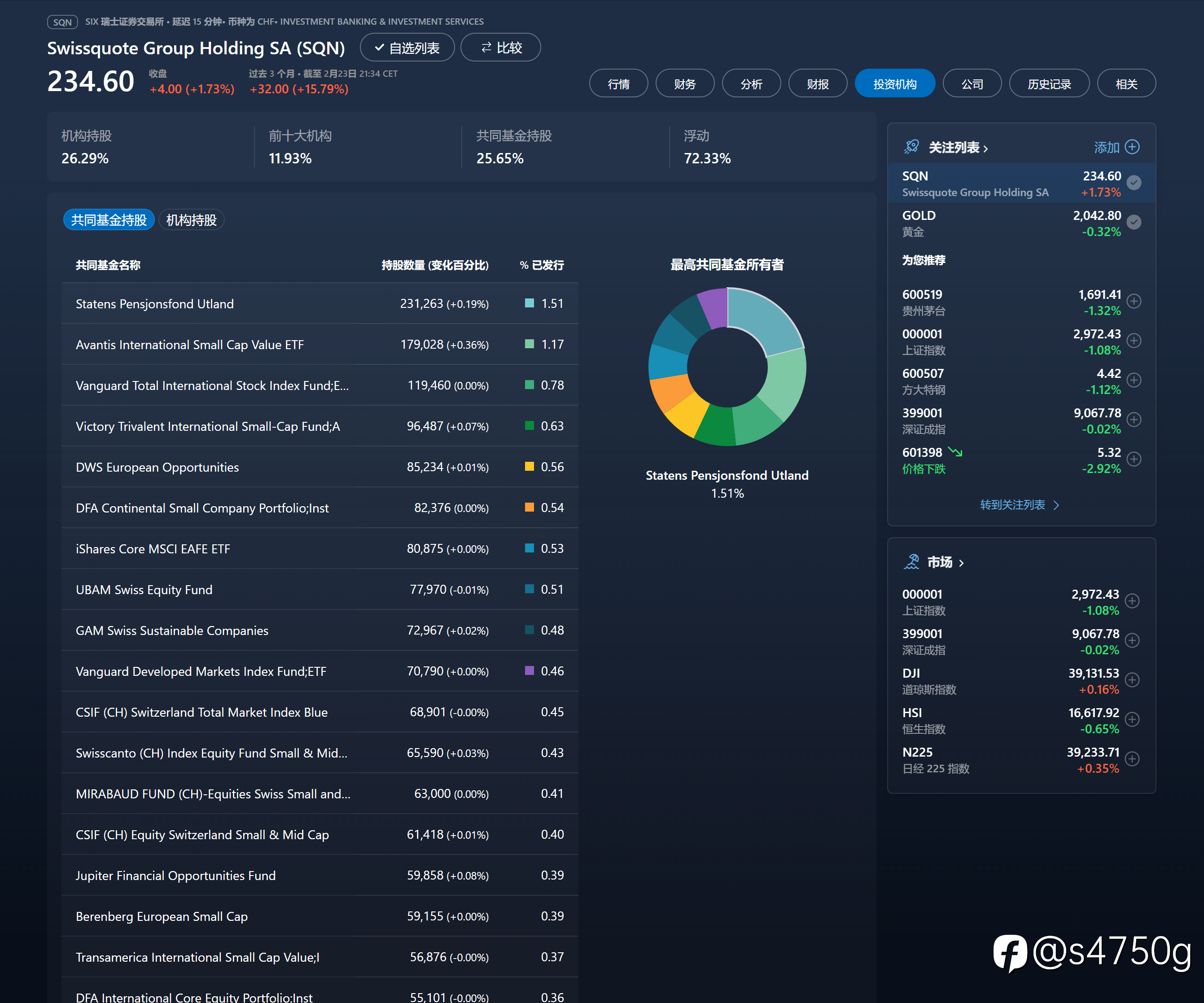1204x1003 pixels.
Task: Add 399001 recommended entry to watchlist
Action: point(1134,420)
